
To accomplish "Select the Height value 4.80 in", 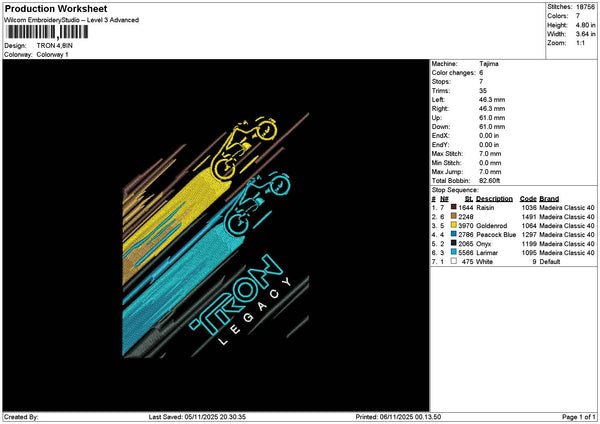I will [585, 25].
